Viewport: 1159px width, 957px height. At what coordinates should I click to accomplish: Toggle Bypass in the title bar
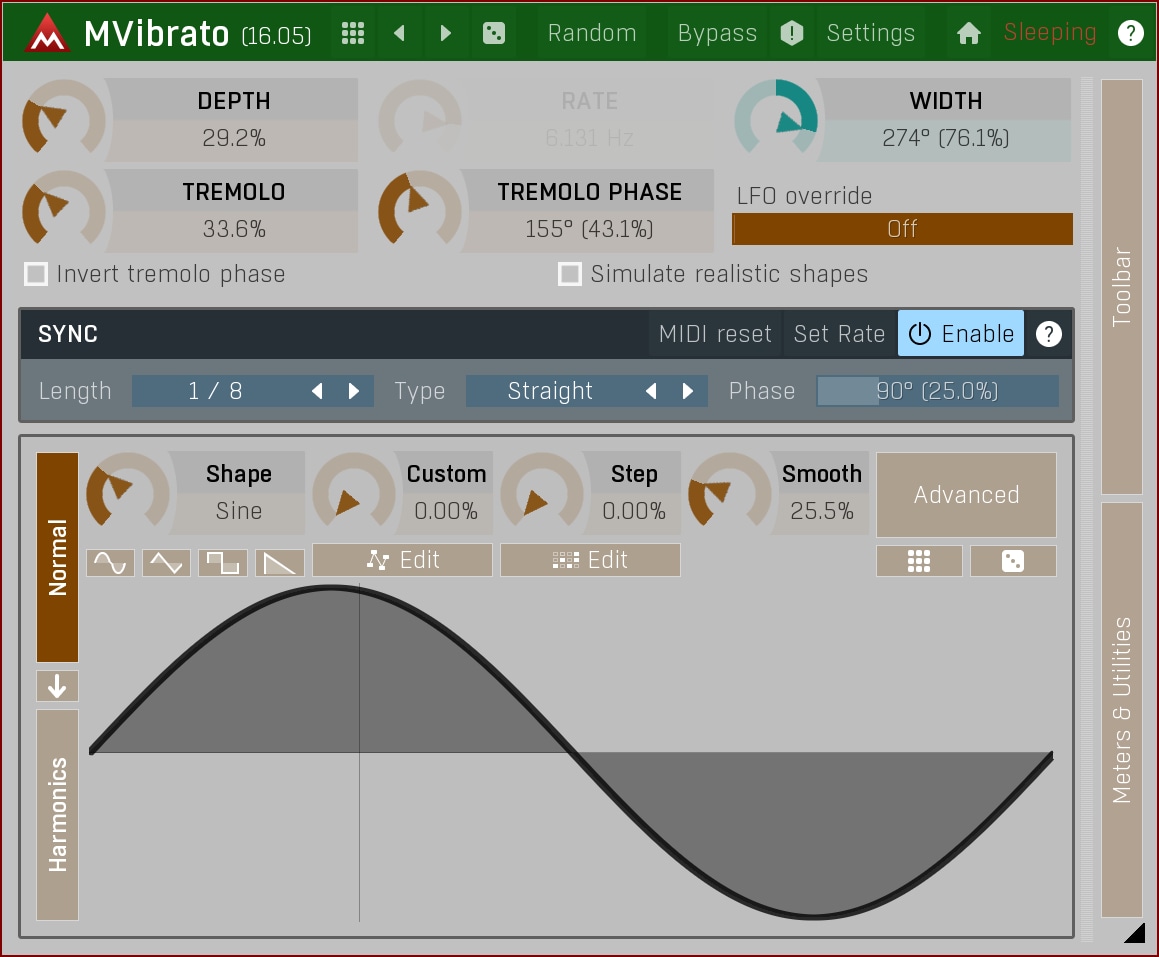click(717, 33)
